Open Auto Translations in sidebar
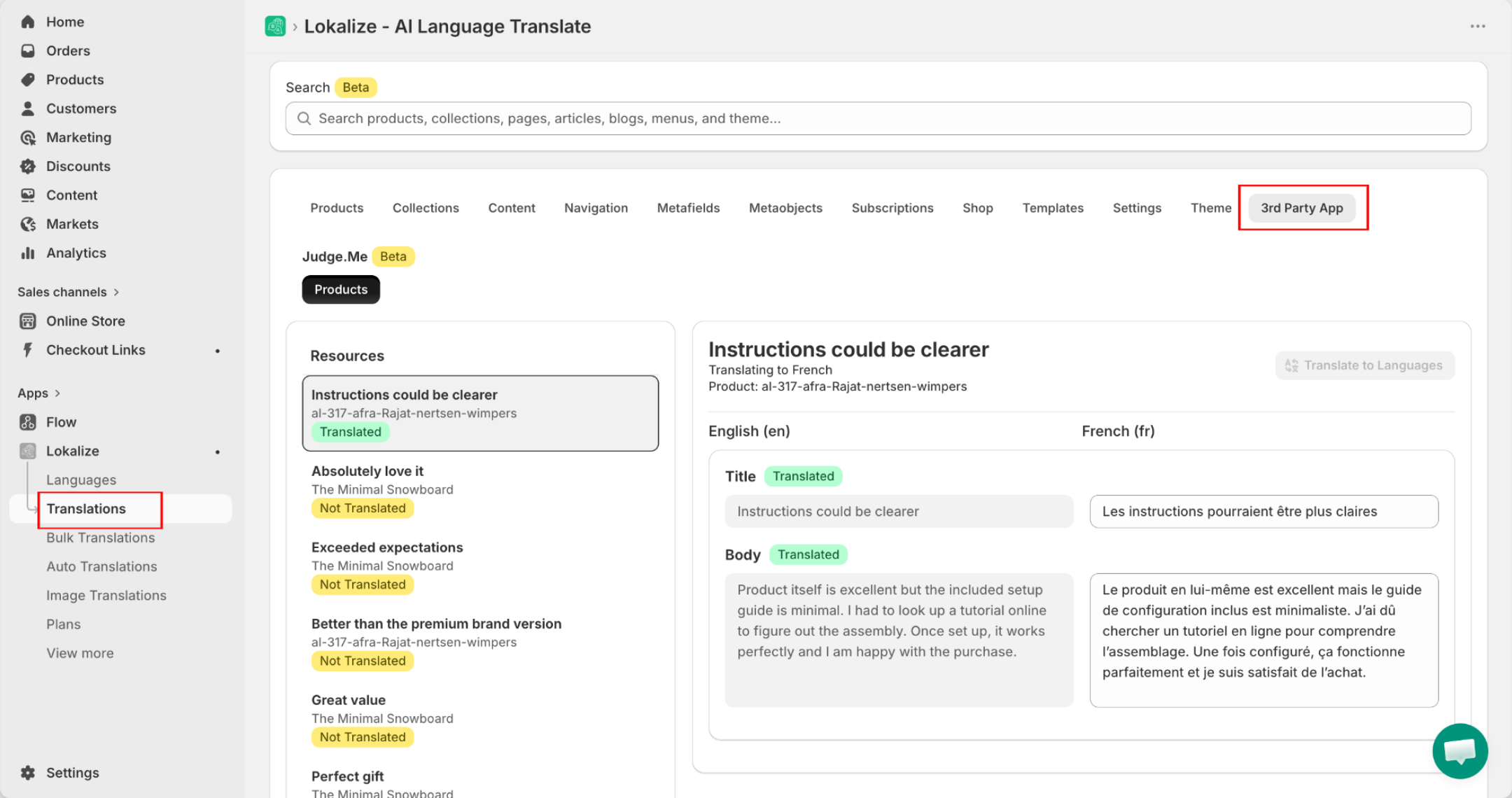The image size is (1512, 798). pyautogui.click(x=101, y=566)
